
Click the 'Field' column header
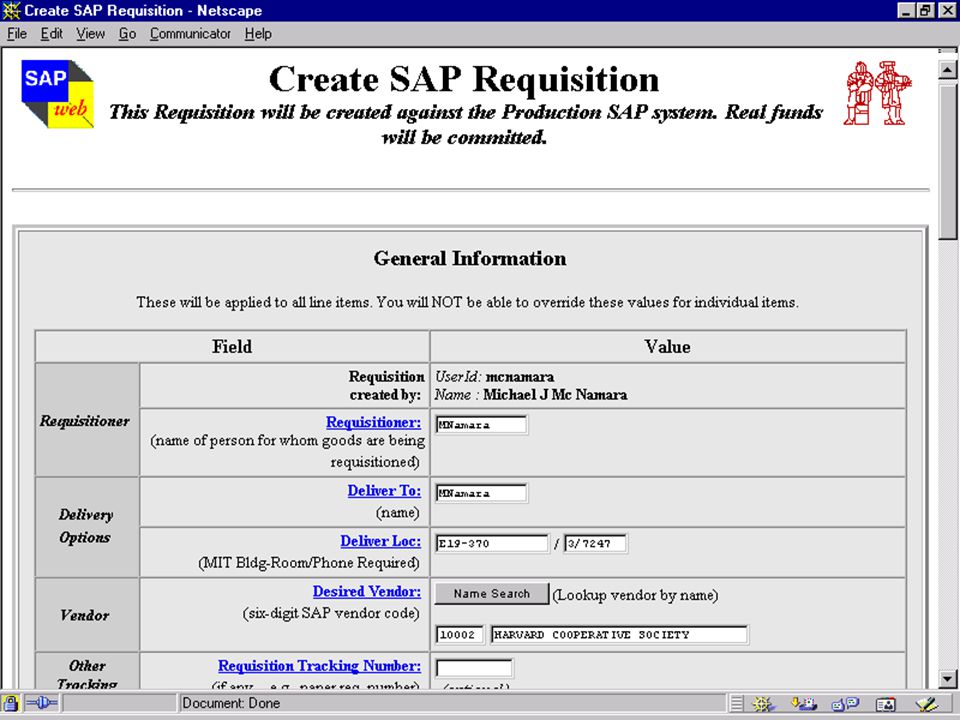[232, 347]
